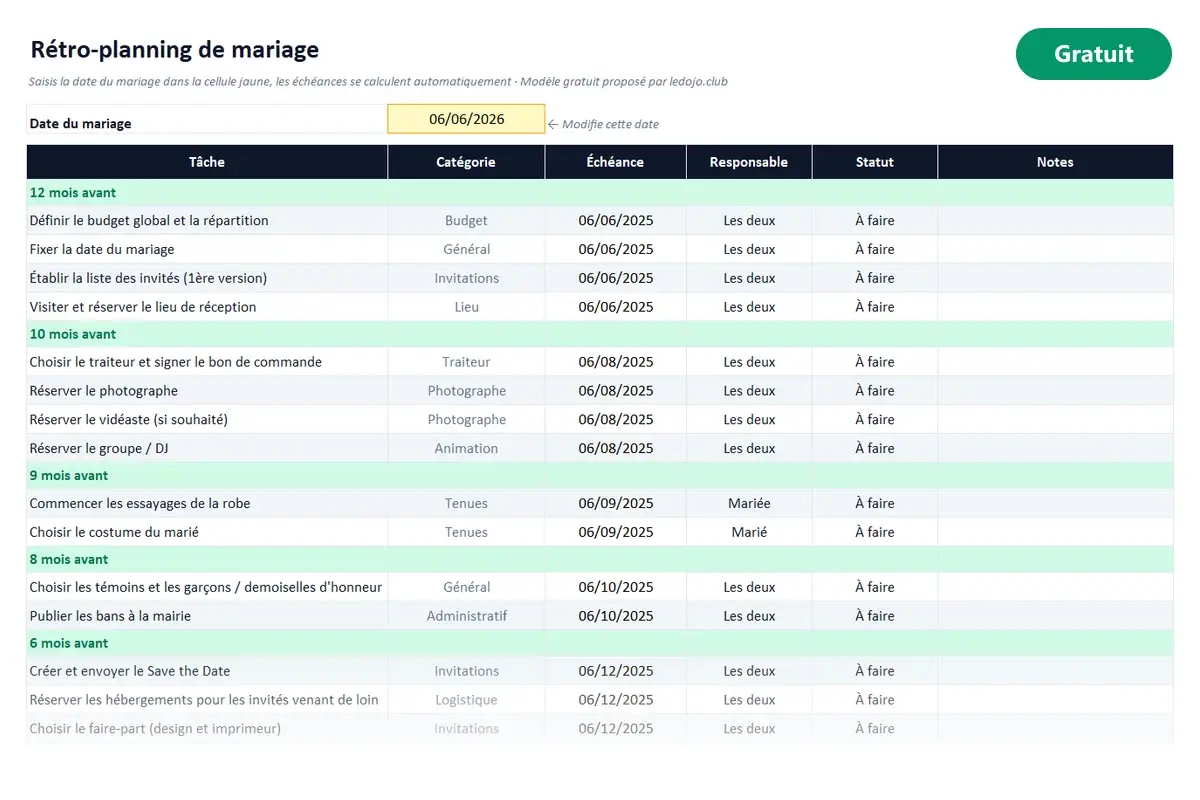
Task: Select the Traiteur category cell
Action: coord(466,362)
